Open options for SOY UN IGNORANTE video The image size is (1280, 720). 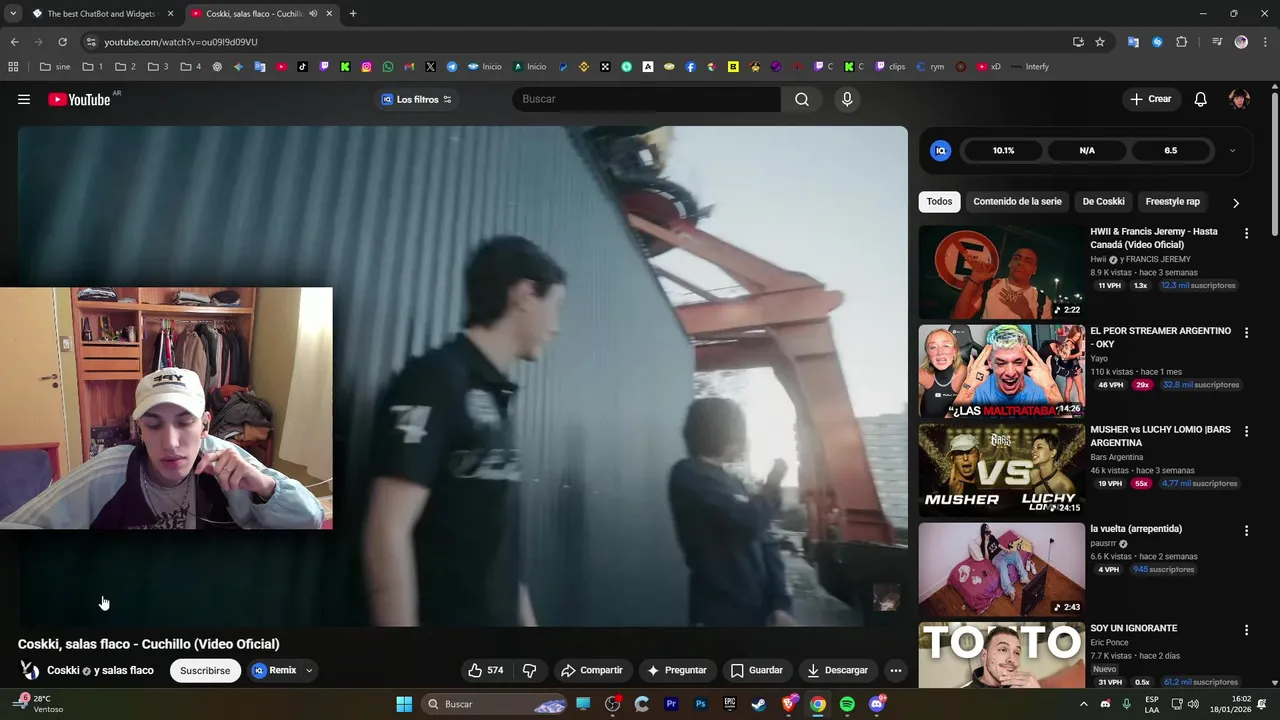pyautogui.click(x=1246, y=630)
